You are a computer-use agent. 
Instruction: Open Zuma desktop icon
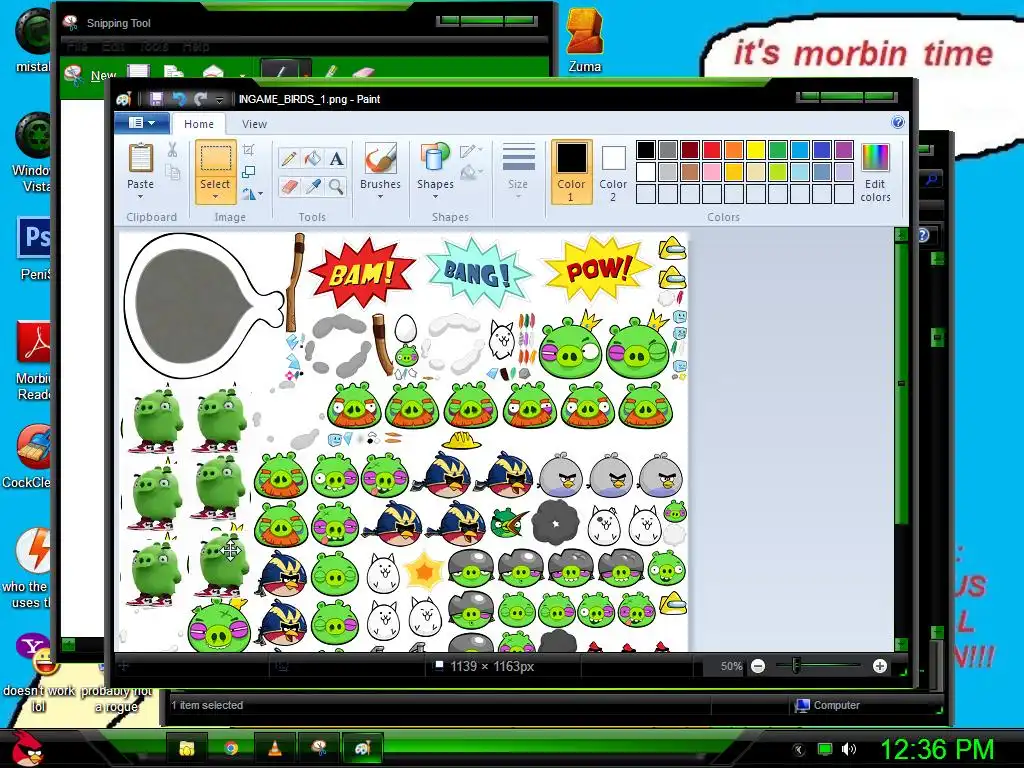tap(584, 40)
